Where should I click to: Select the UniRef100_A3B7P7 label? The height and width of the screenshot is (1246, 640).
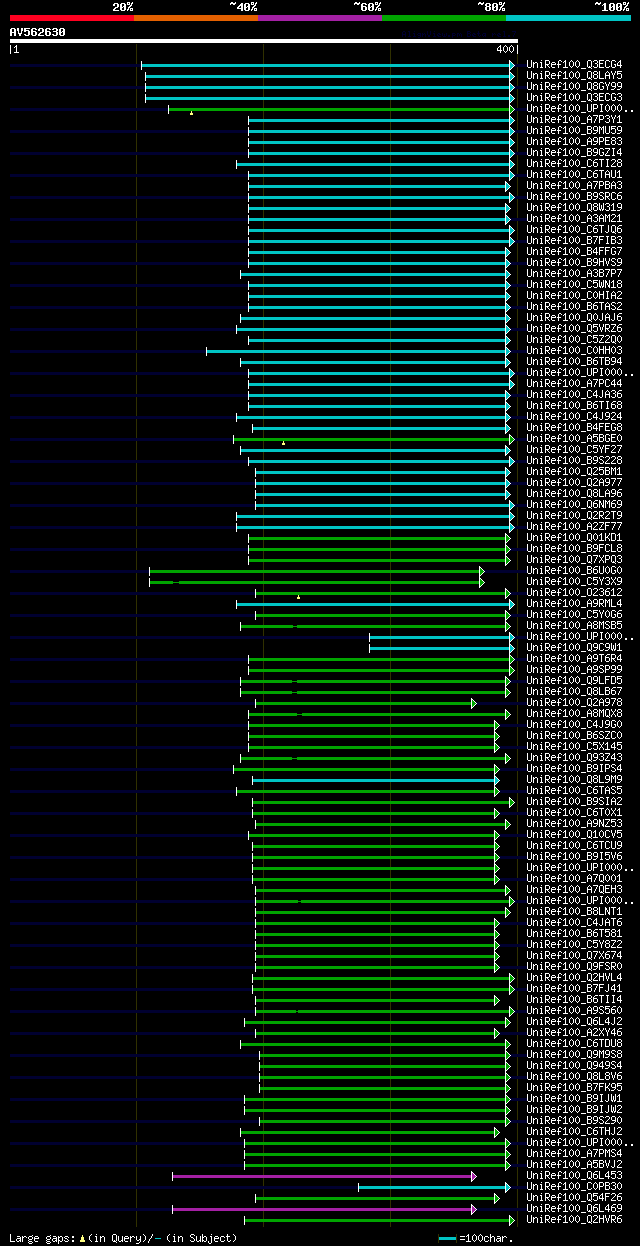coord(574,274)
